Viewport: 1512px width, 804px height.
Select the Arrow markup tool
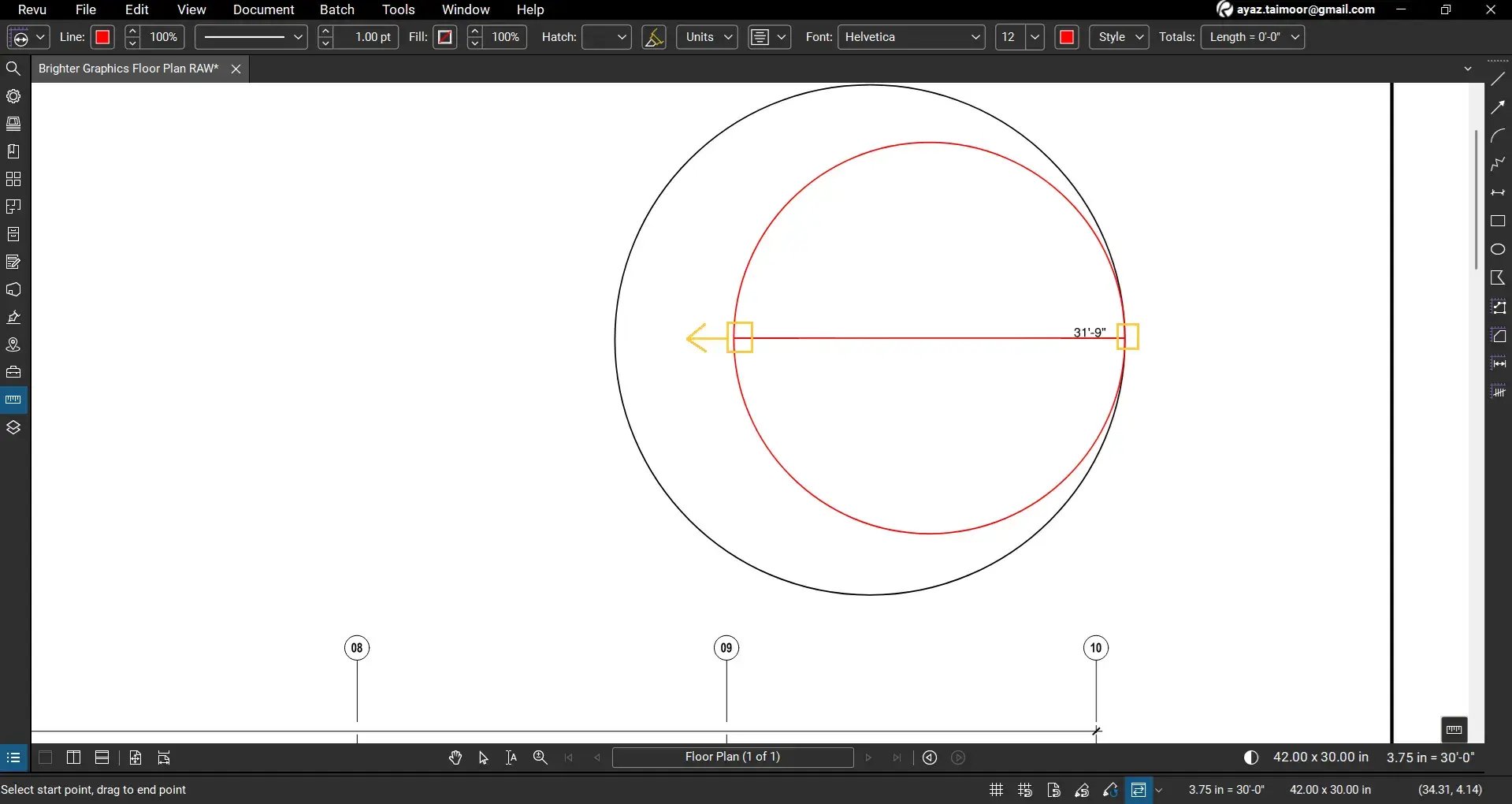click(x=1499, y=106)
